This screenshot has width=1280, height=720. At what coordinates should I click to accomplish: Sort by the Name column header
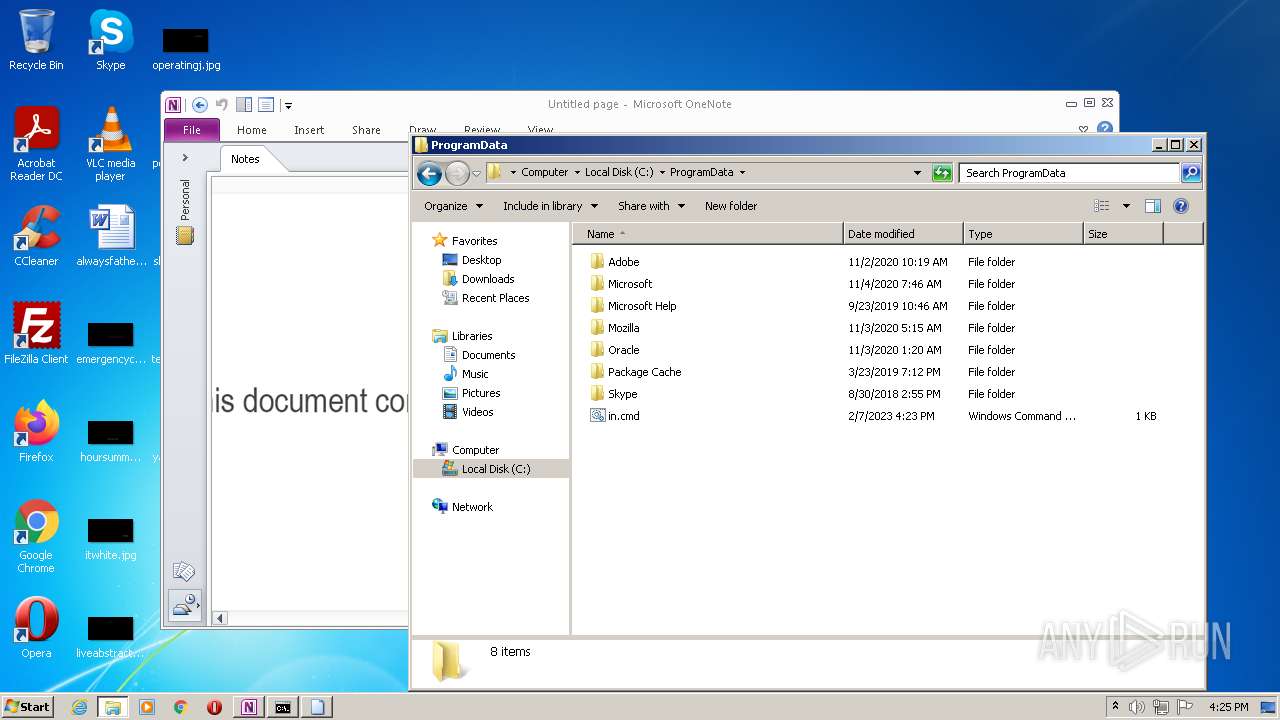click(708, 234)
